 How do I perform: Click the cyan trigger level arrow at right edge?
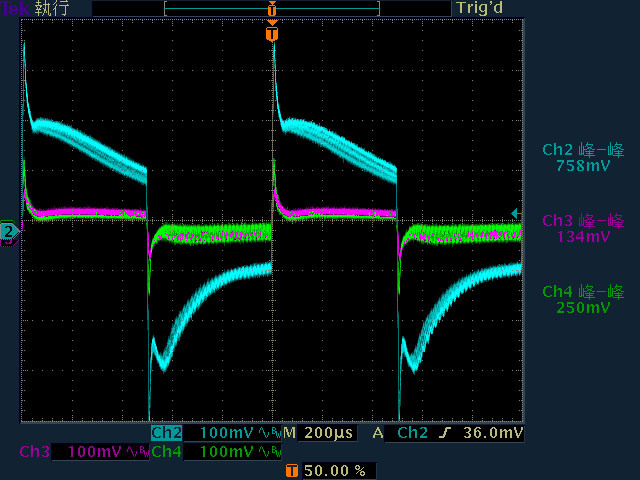[516, 213]
